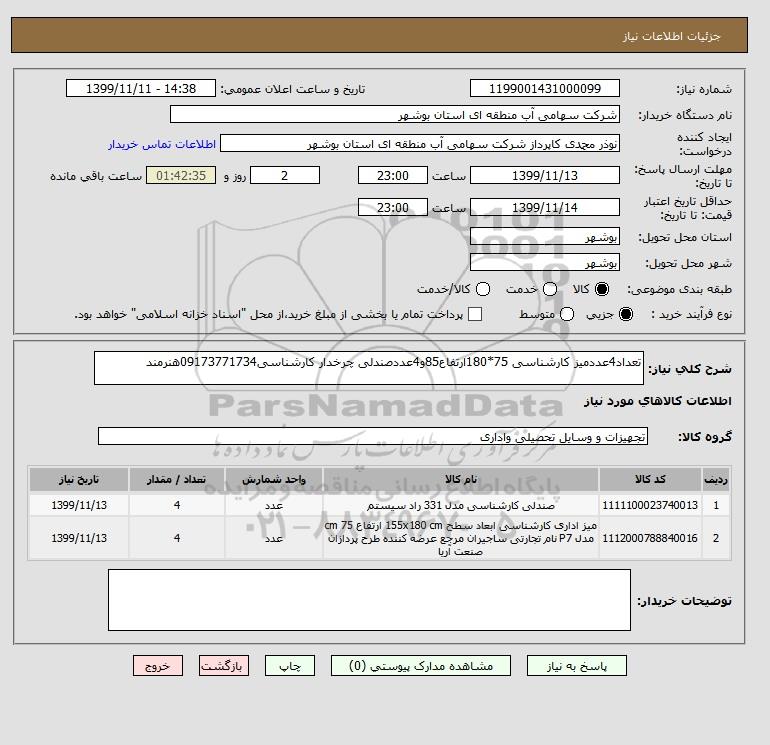
Task: Click the نام کالا column header
Action: pyautogui.click(x=461, y=479)
